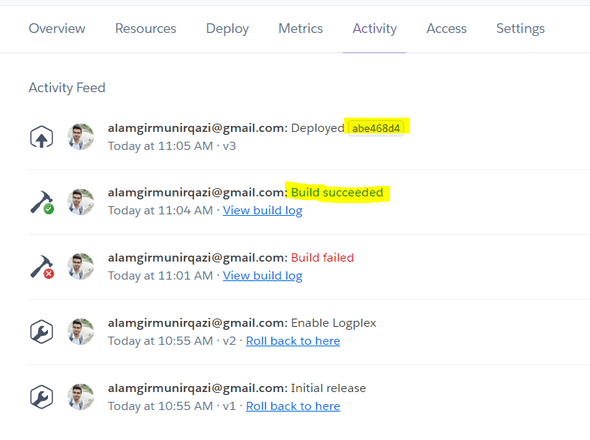Click the Enable Logplex wrench icon
This screenshot has width=590, height=440.
pyautogui.click(x=41, y=332)
